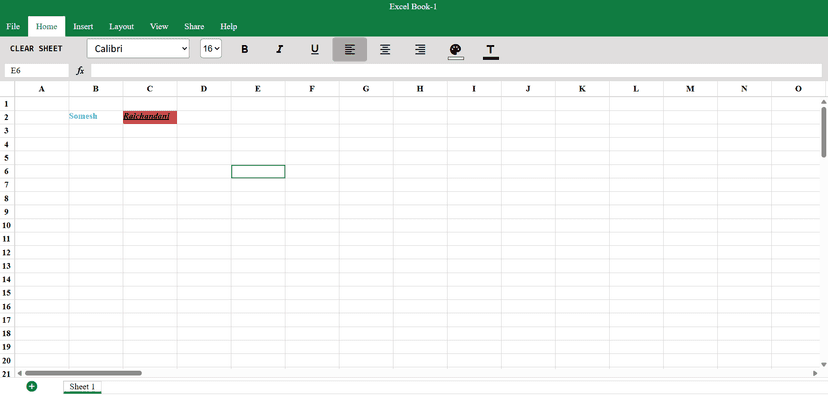
Task: Select column header C
Action: coord(150,89)
